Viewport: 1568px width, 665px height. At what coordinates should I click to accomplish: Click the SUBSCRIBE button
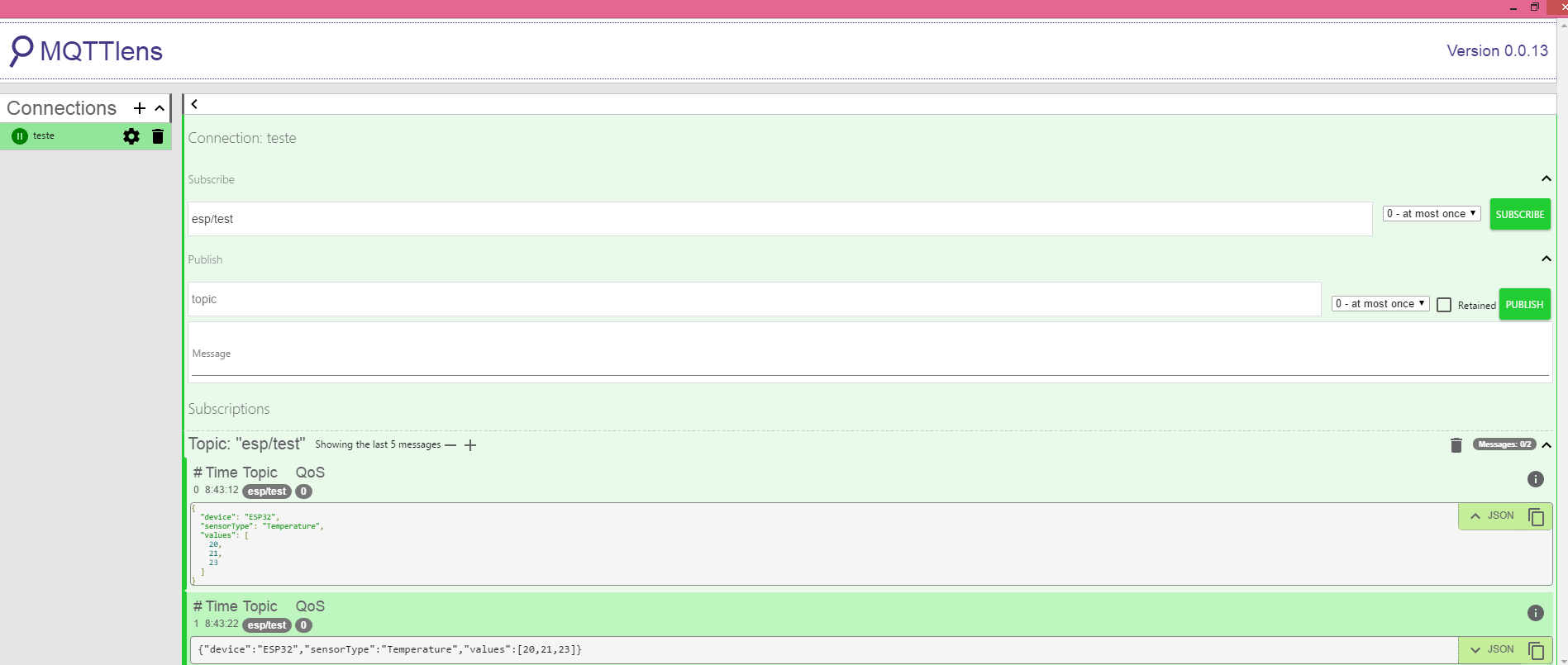pyautogui.click(x=1520, y=214)
